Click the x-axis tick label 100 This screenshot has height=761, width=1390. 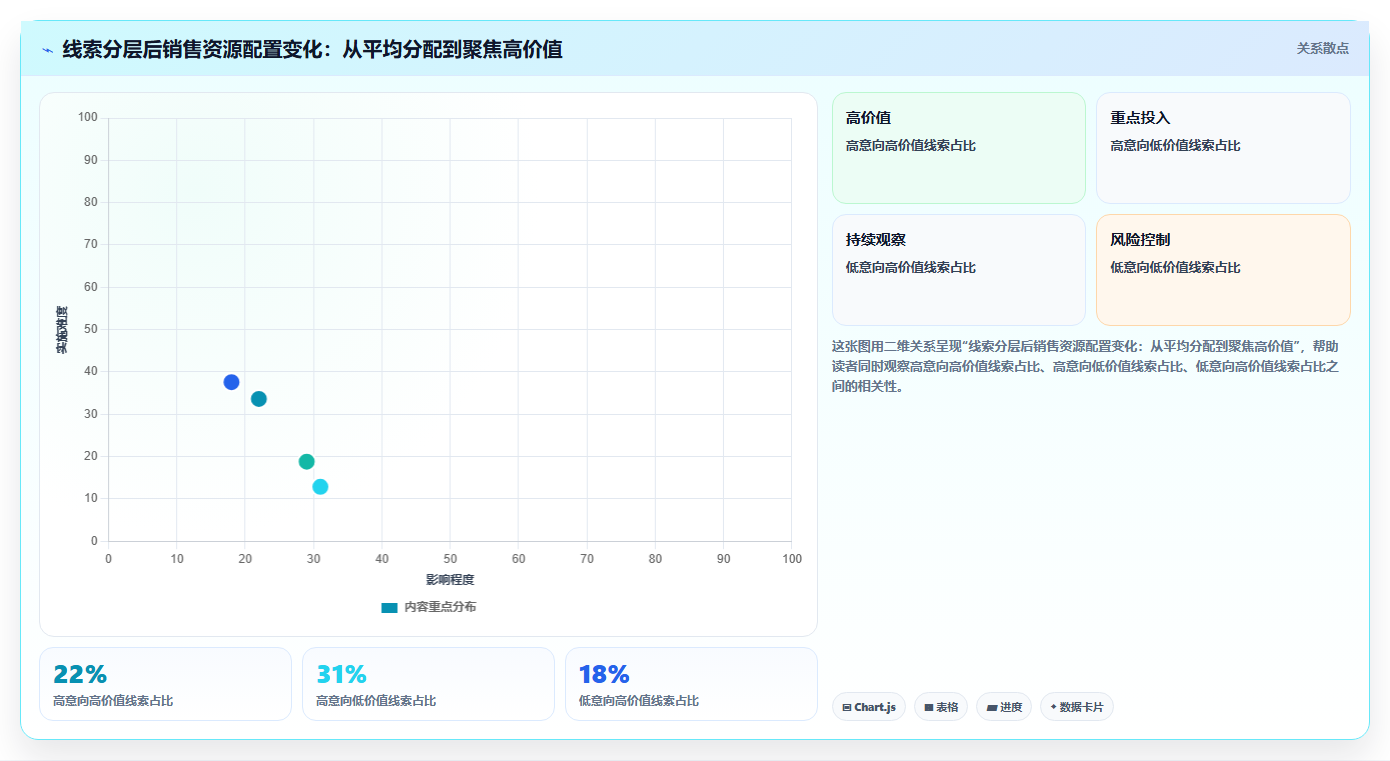point(792,559)
